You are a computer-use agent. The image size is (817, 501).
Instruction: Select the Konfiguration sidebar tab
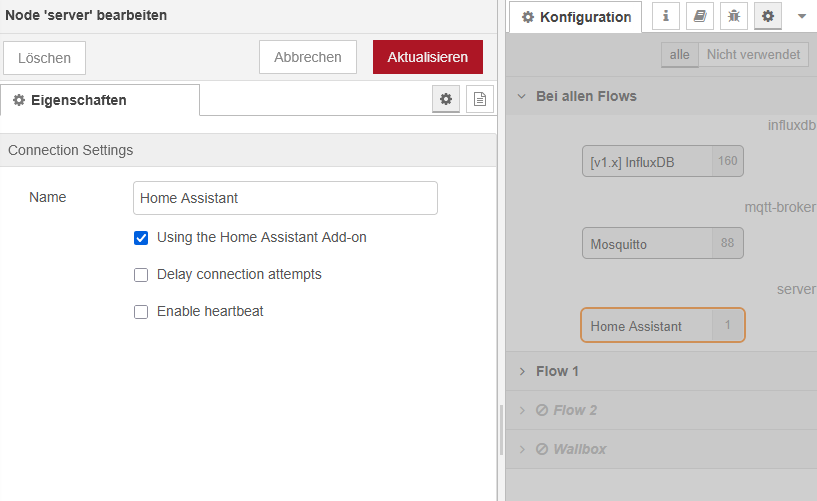576,17
